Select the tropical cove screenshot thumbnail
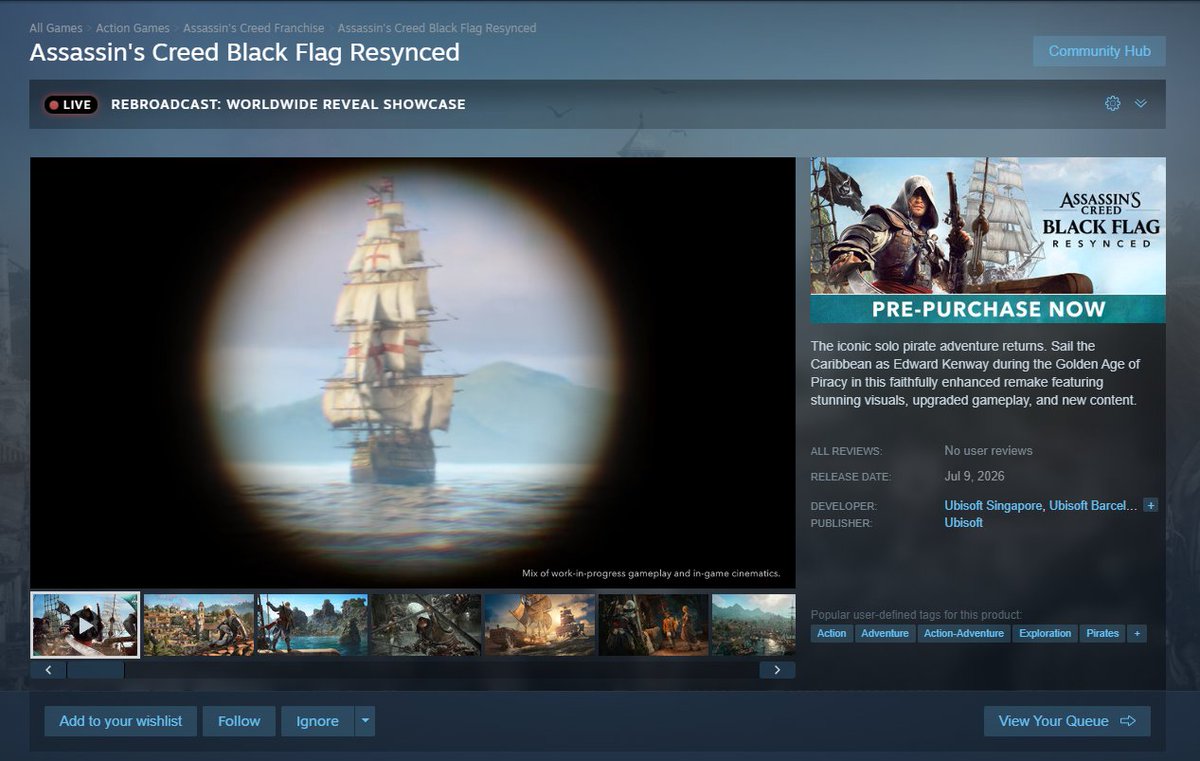The width and height of the screenshot is (1200, 761). 313,625
